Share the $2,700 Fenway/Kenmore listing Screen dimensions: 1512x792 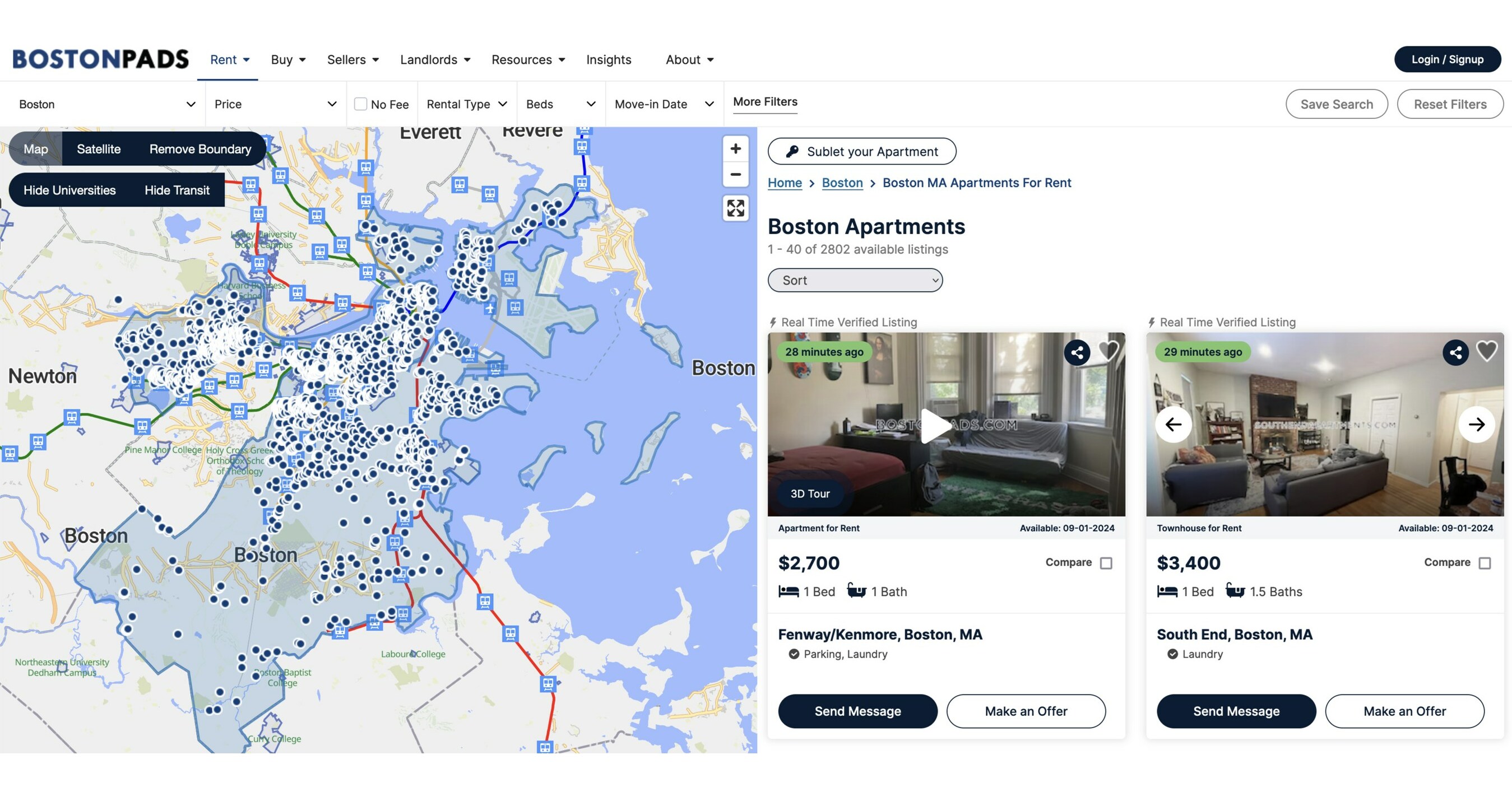tap(1077, 352)
